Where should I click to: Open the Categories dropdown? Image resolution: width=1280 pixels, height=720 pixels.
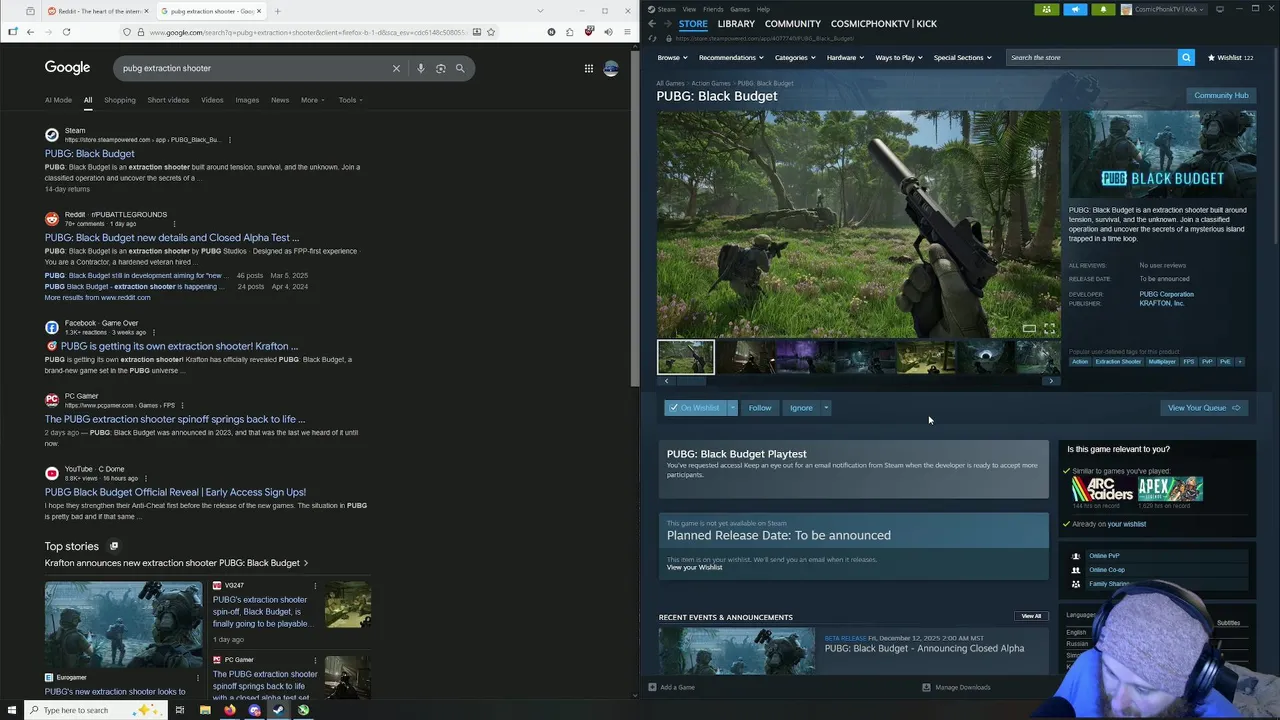click(x=794, y=57)
